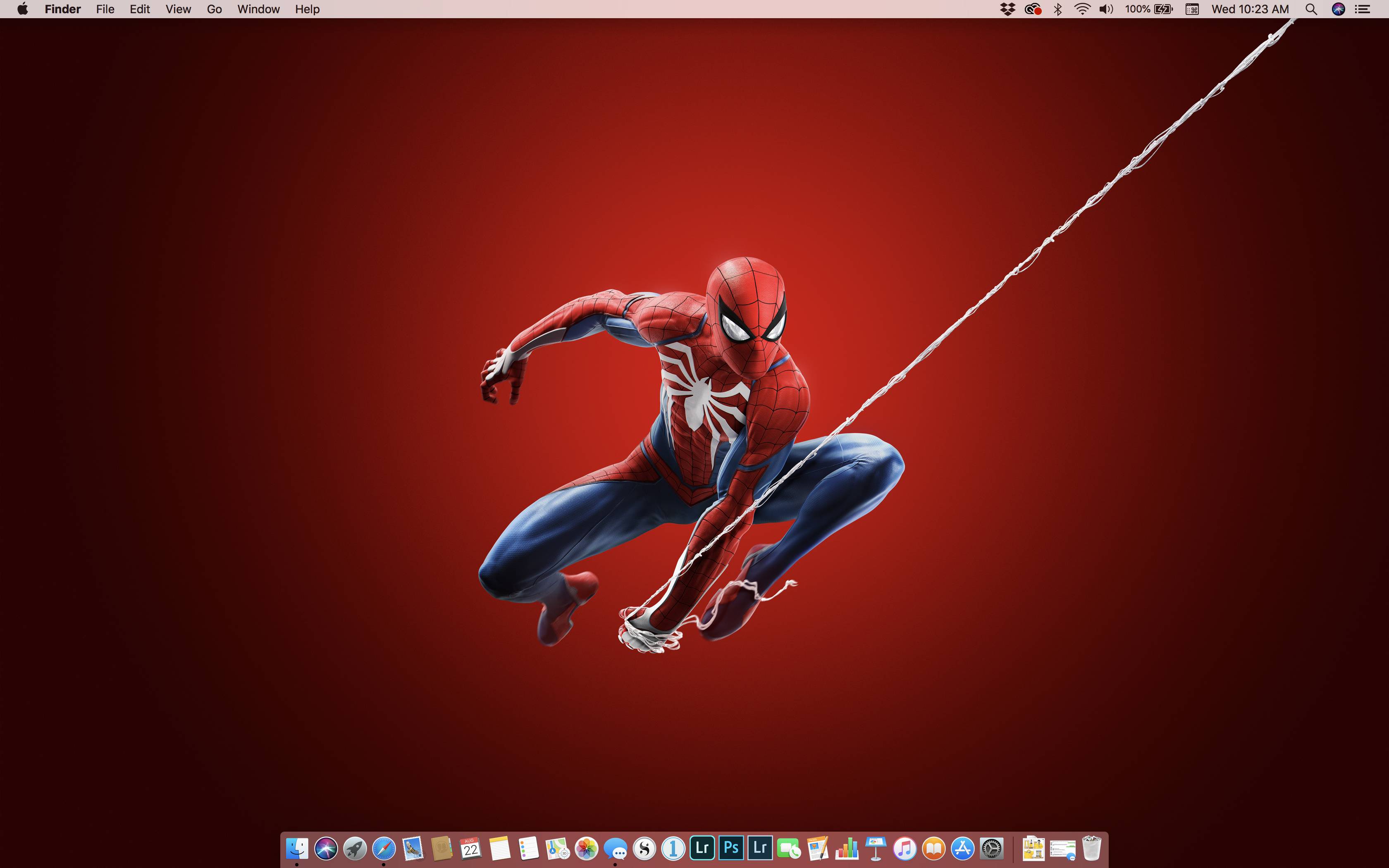
Task: Open Messages blue bubble app icon
Action: (615, 848)
